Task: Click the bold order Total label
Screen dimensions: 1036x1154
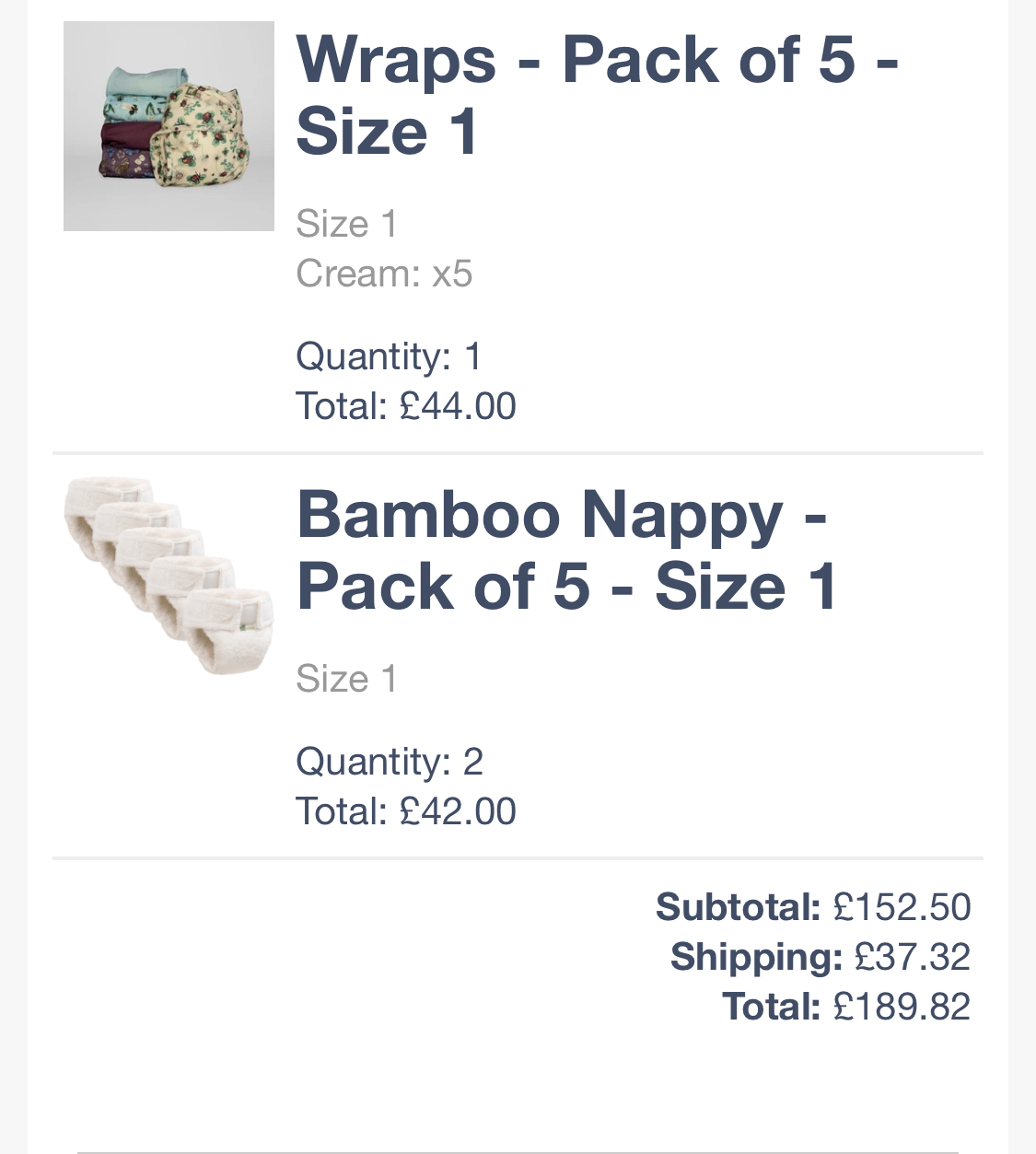Action: (771, 1007)
